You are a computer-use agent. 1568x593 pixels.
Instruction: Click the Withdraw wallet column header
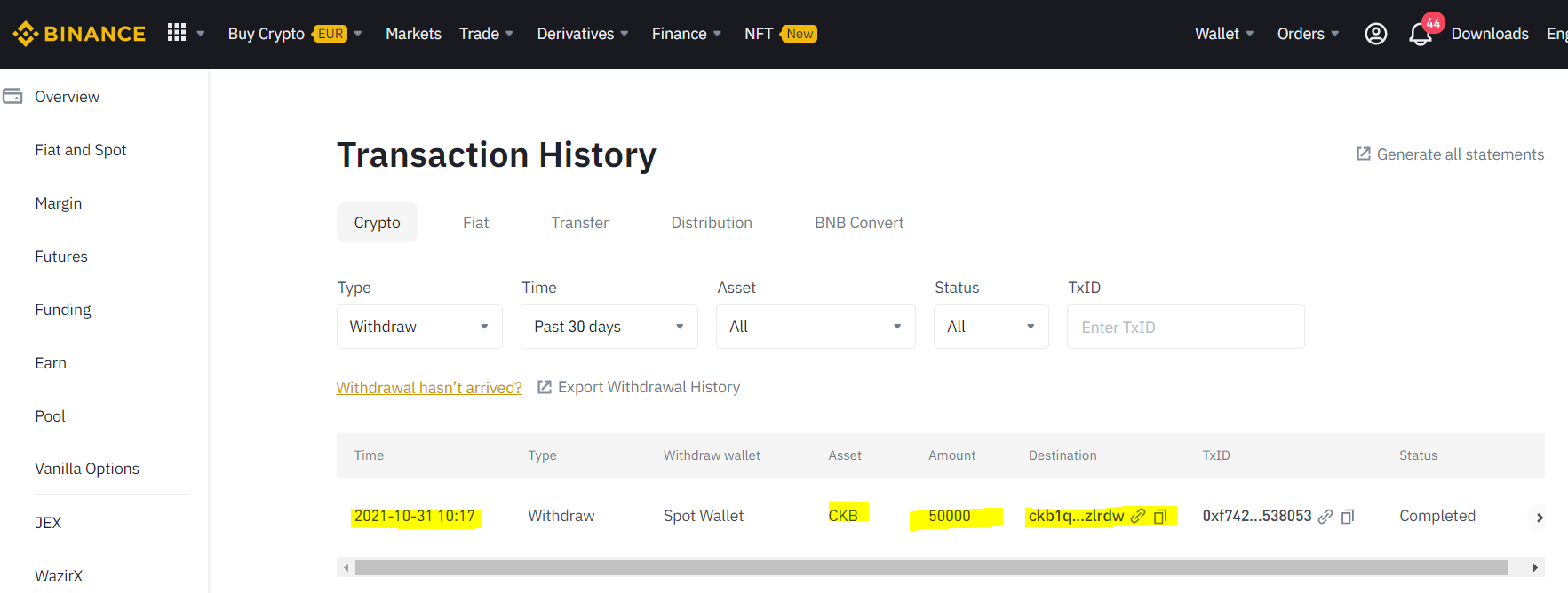(x=712, y=455)
